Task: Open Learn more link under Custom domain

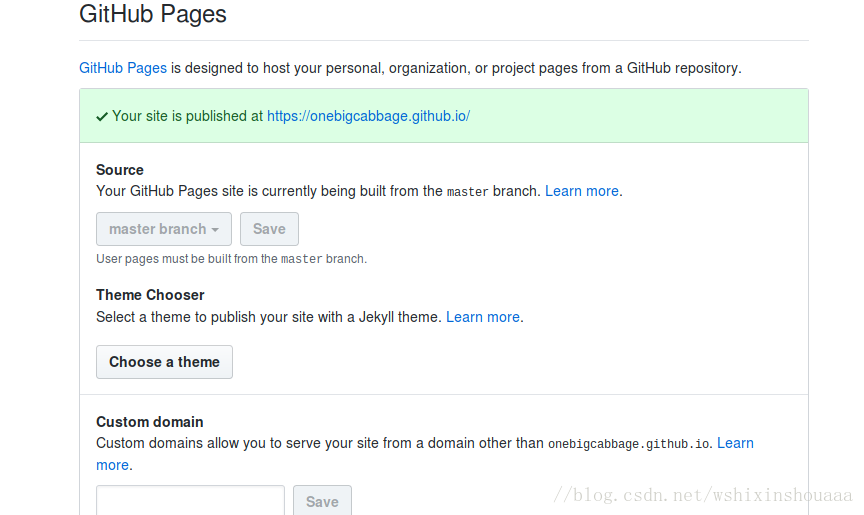Action: (x=735, y=443)
